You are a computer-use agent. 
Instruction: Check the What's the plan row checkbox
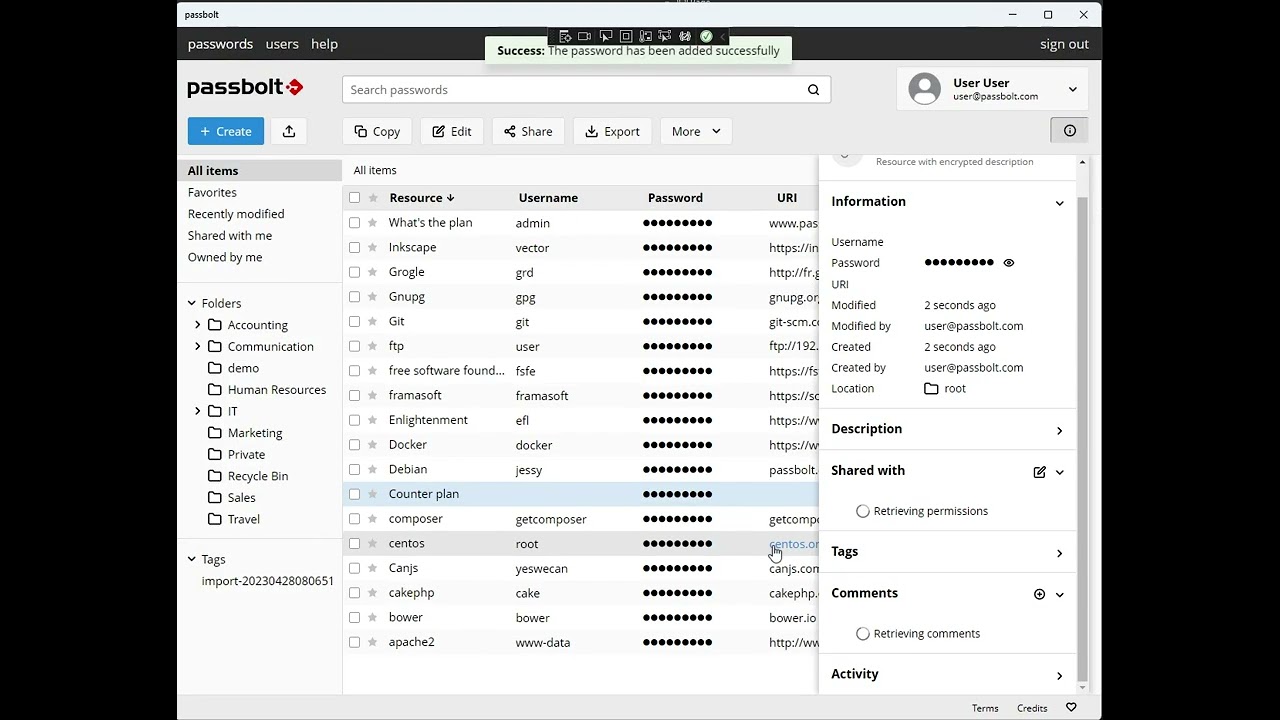pyautogui.click(x=354, y=223)
